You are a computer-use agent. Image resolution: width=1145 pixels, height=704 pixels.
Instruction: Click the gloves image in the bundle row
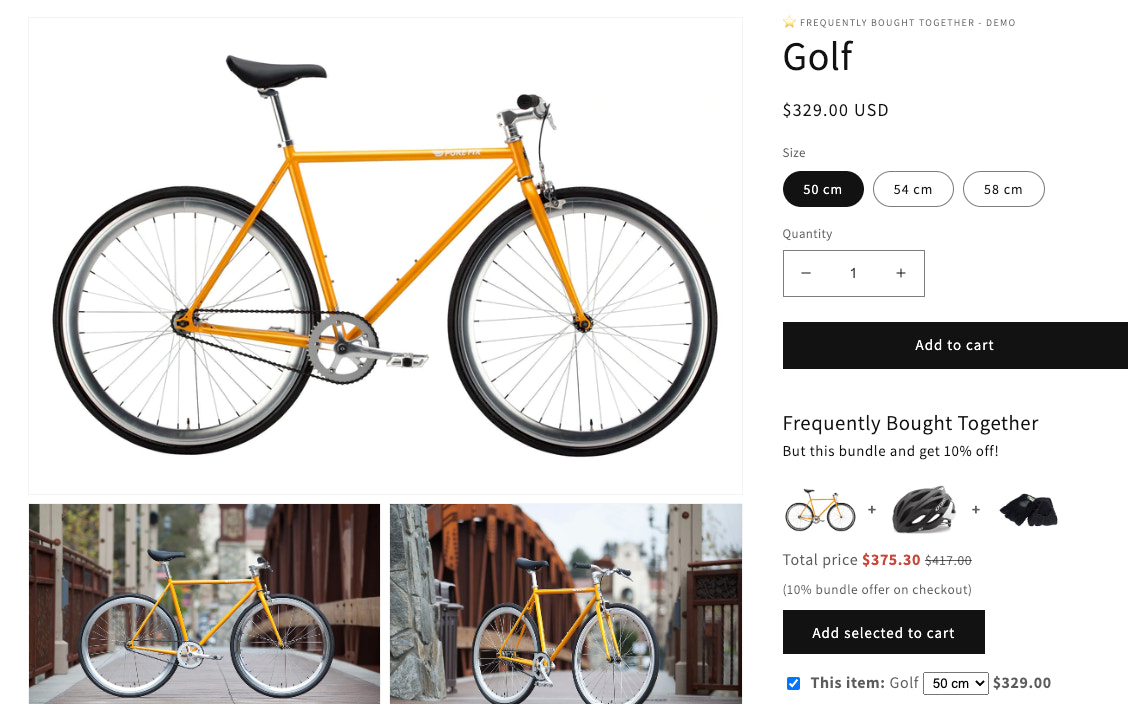click(x=1027, y=510)
